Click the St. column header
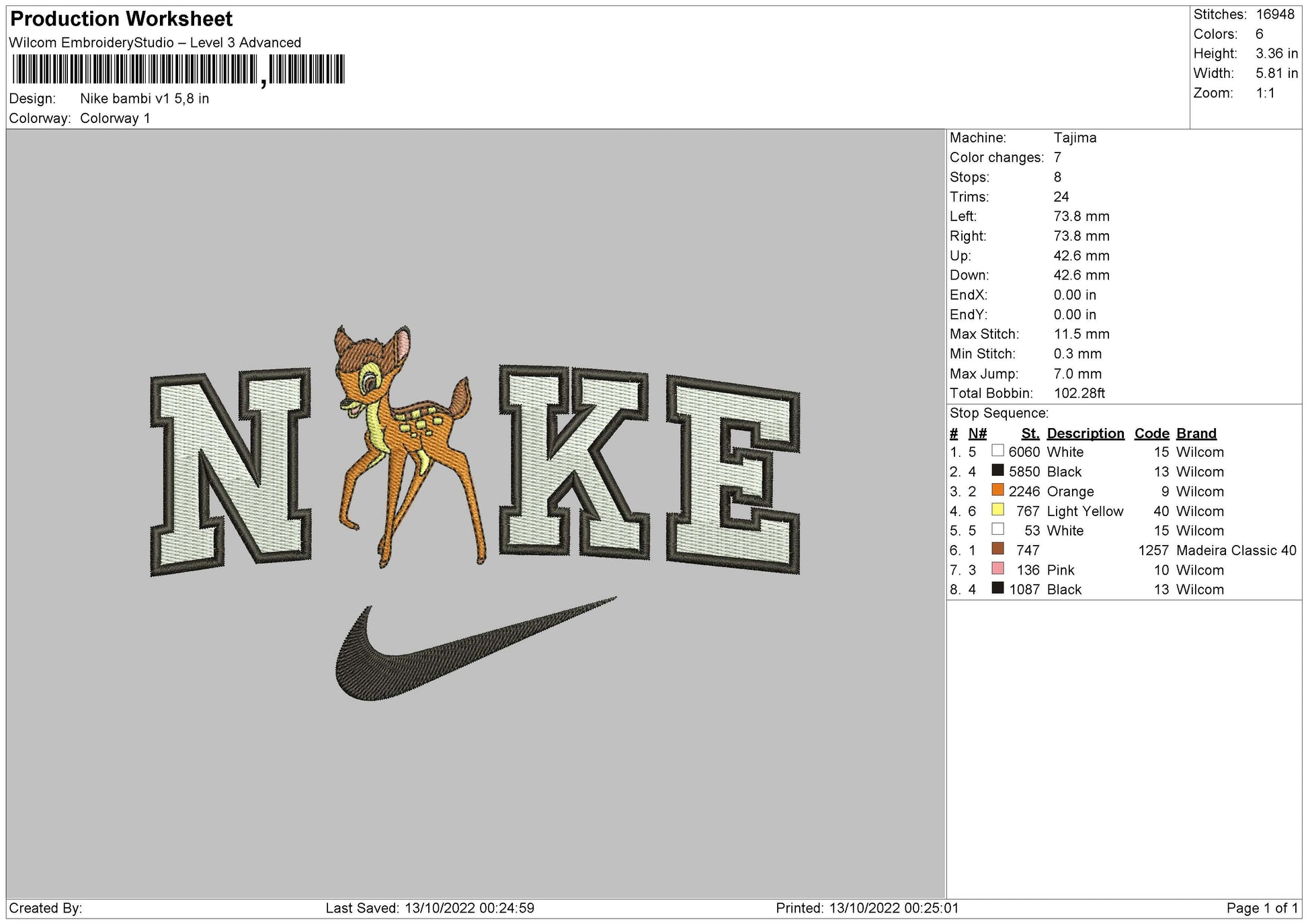The image size is (1308, 924). click(1030, 433)
